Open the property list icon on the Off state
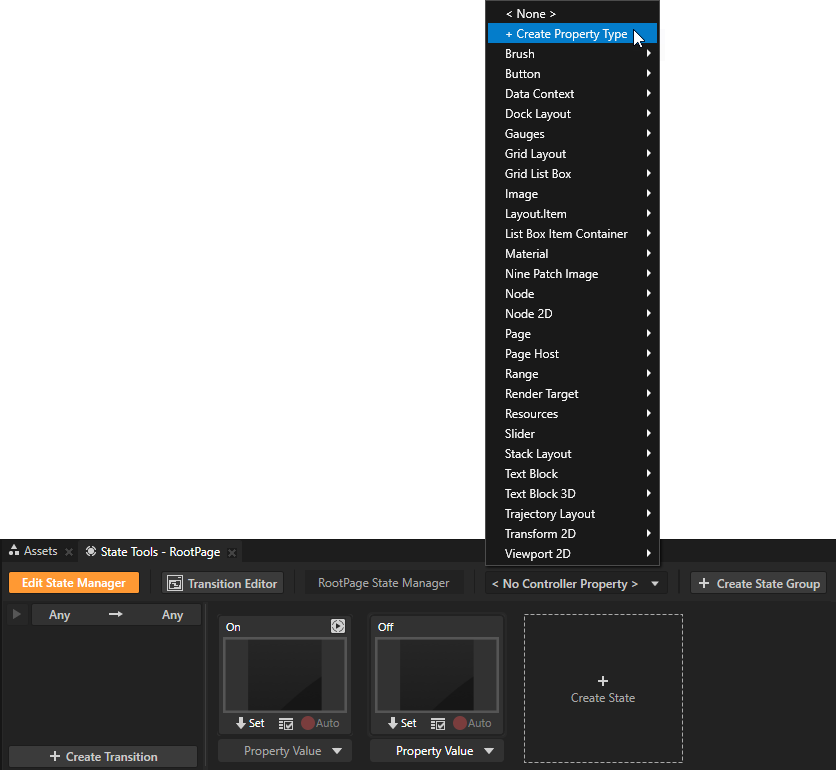 point(437,723)
